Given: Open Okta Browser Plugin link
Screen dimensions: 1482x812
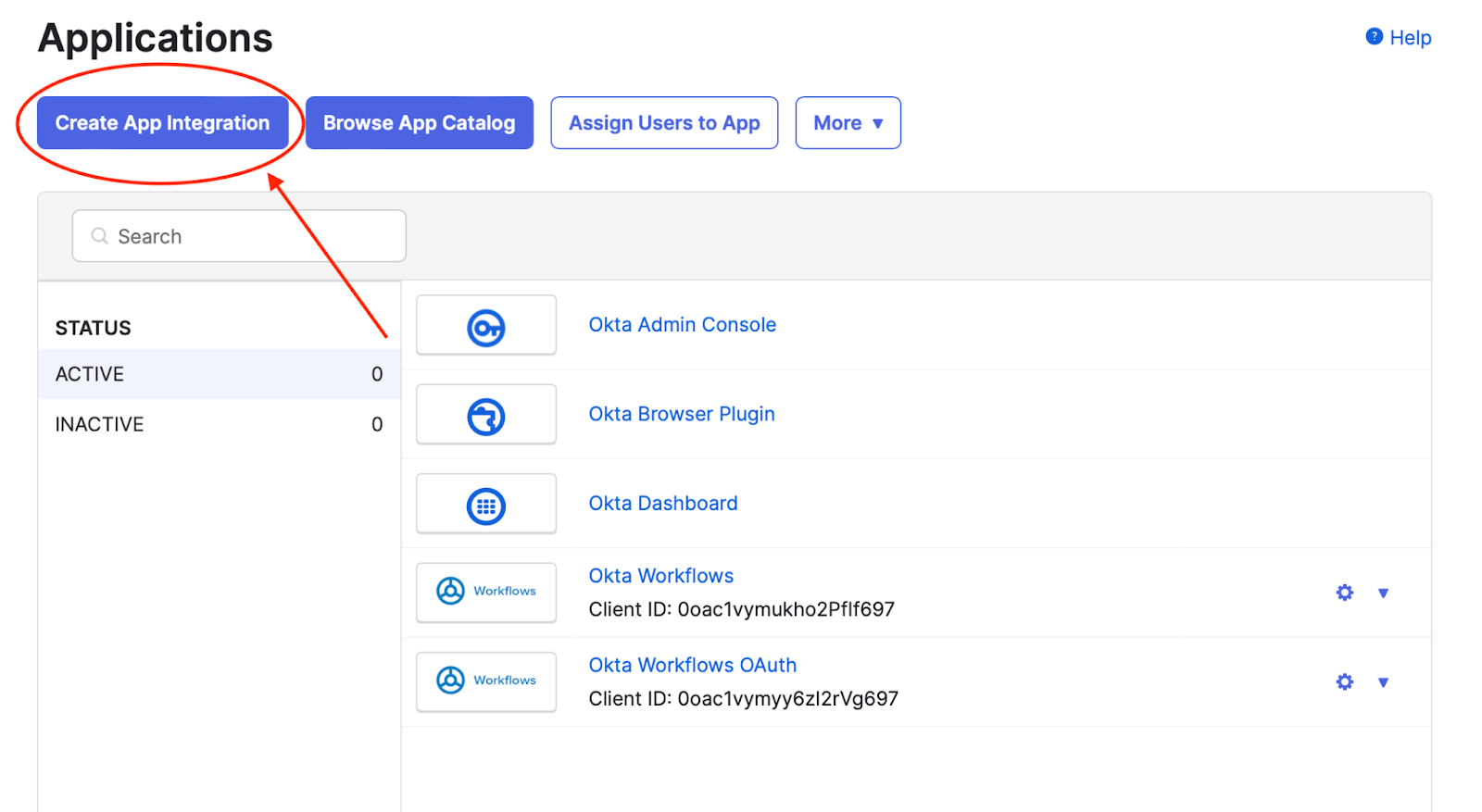Looking at the screenshot, I should (x=681, y=414).
